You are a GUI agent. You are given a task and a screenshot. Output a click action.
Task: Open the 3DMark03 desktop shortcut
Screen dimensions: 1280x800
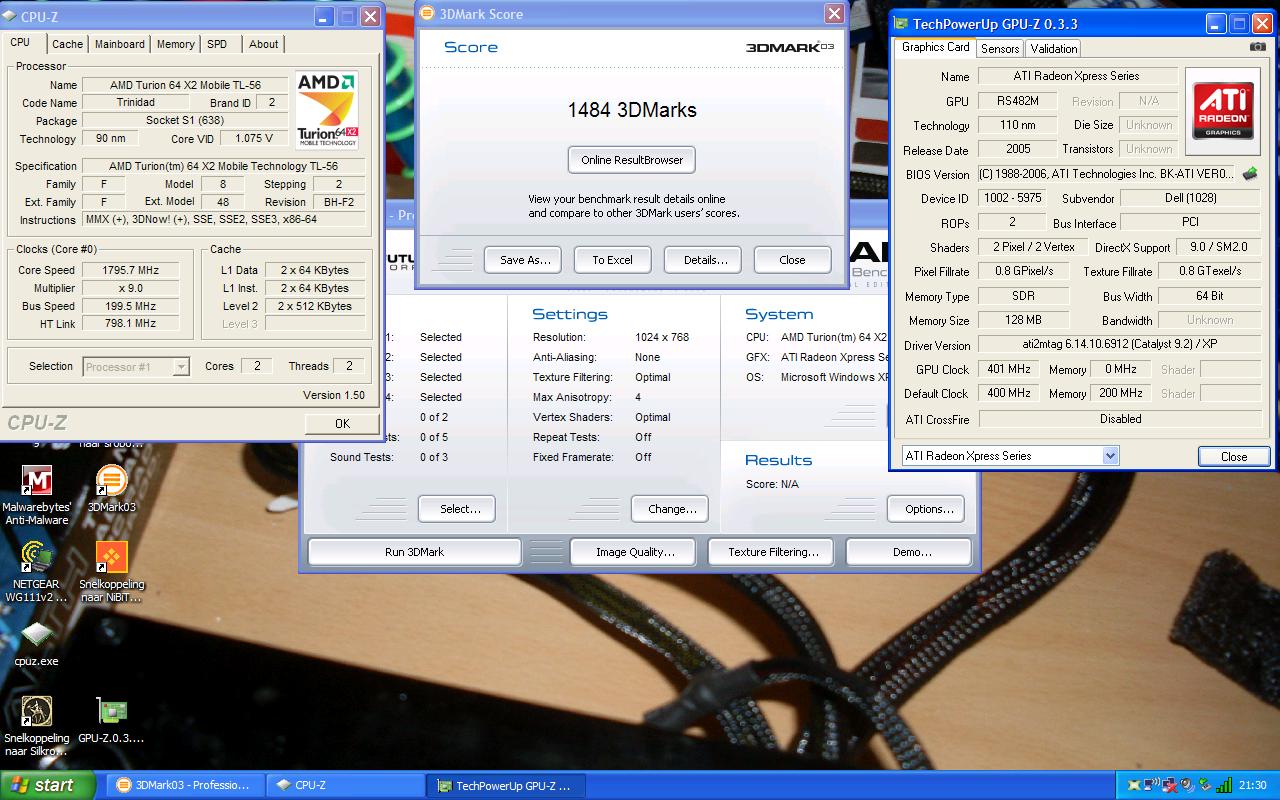[111, 490]
